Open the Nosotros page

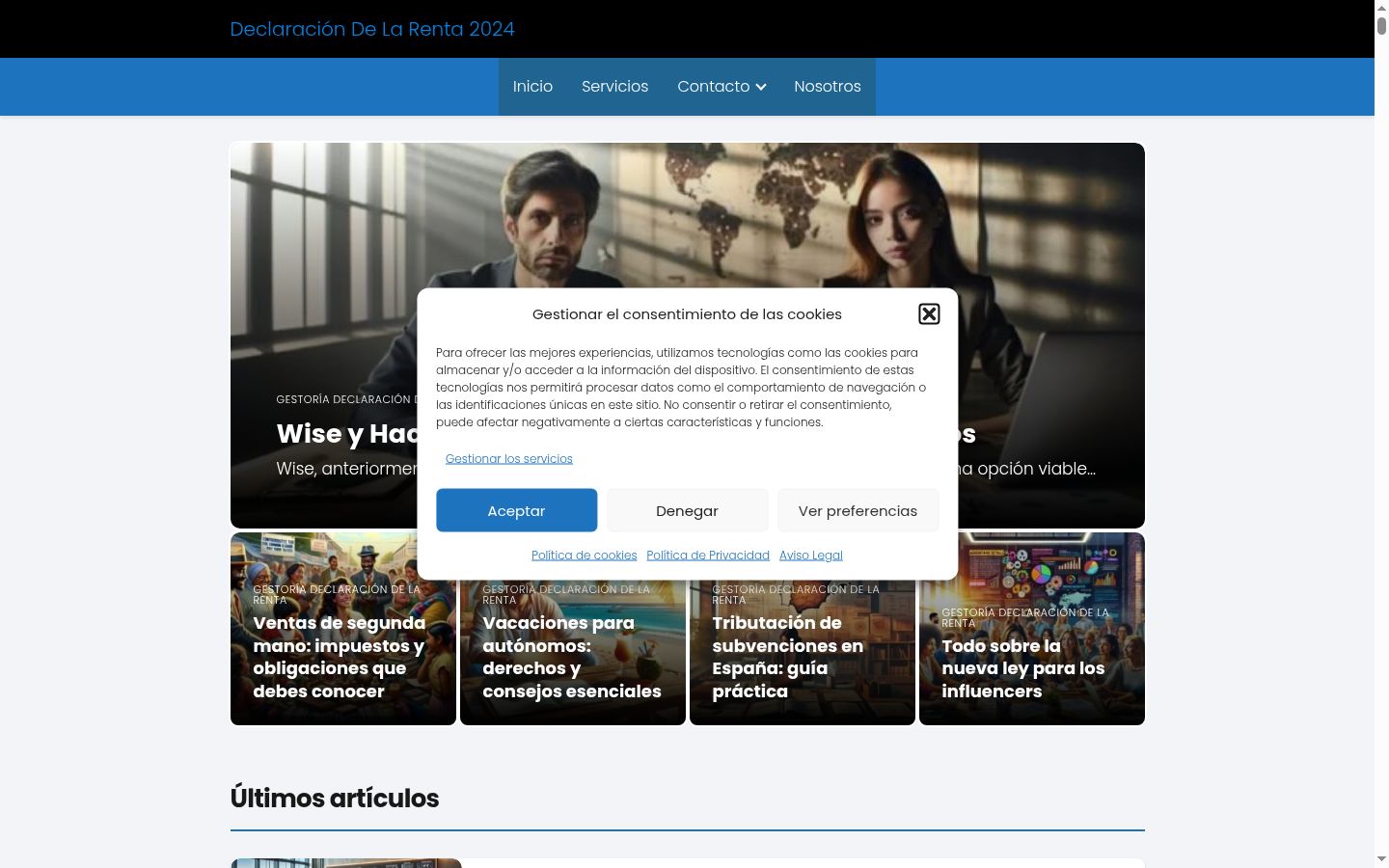828,87
